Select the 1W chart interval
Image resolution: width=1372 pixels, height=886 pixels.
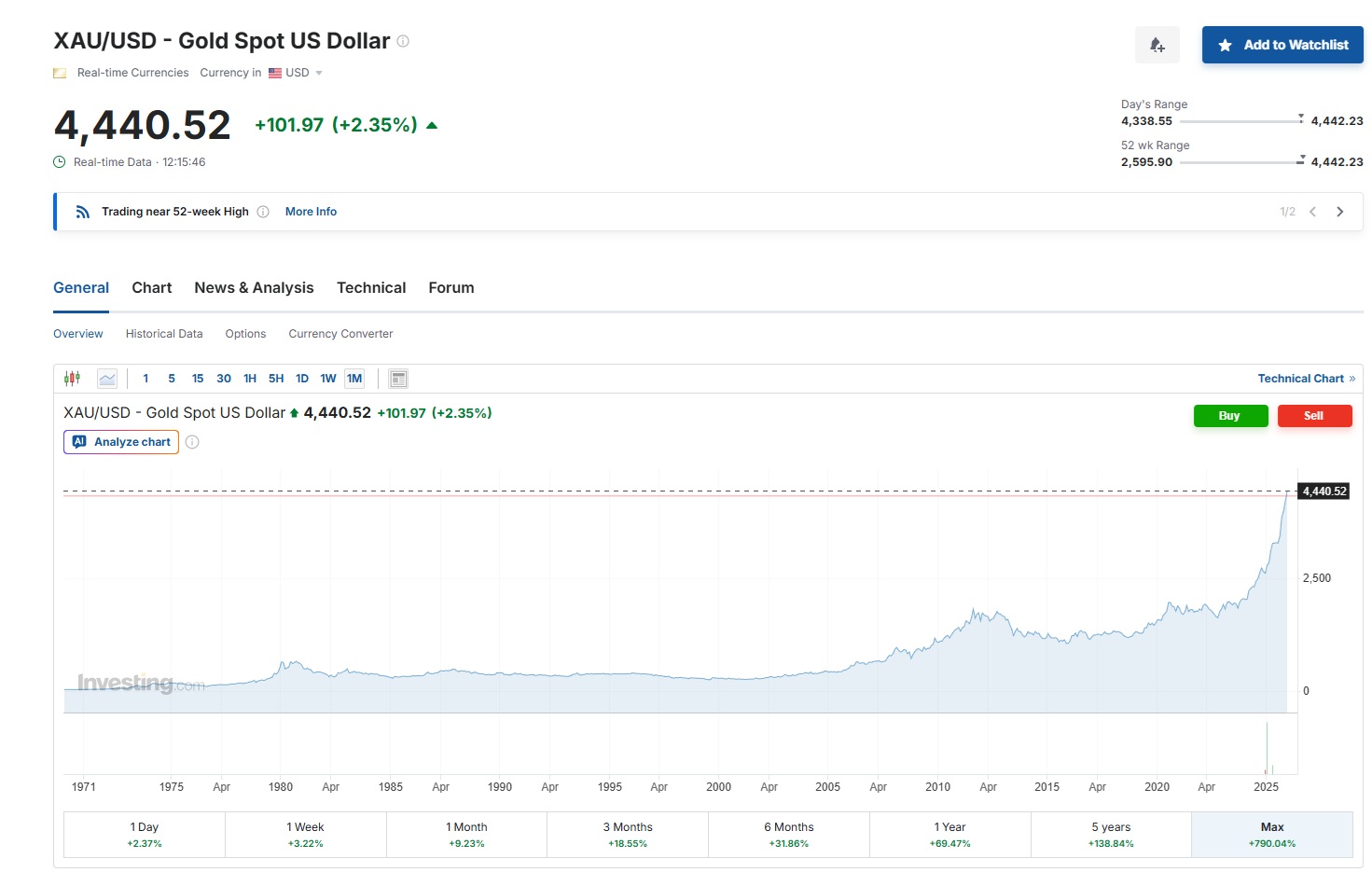[x=328, y=379]
